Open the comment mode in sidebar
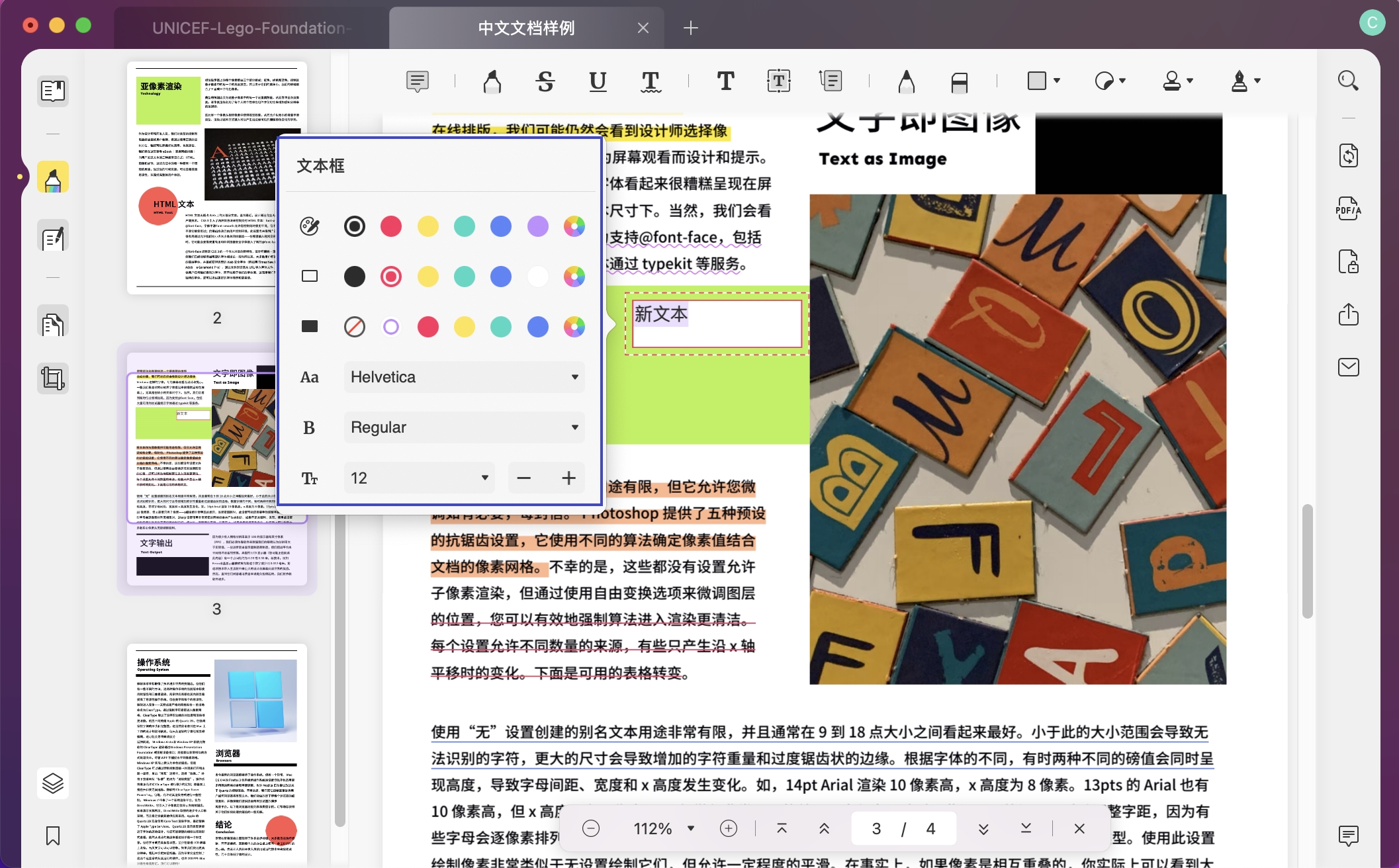 point(53,177)
